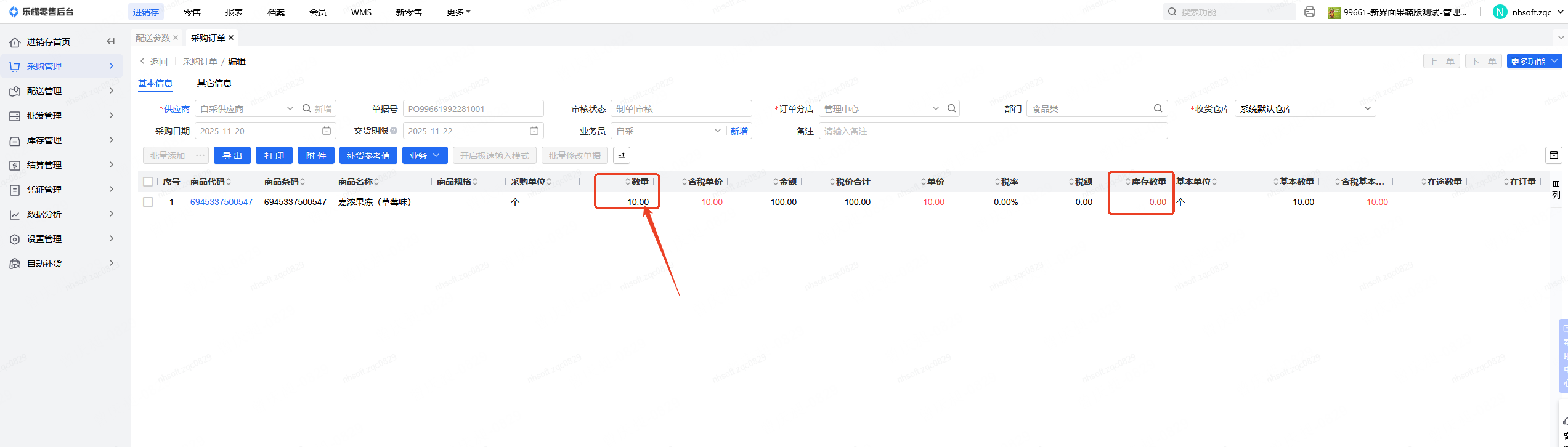1568x447 pixels.
Task: Click the 凭证管理 icon in sidebar
Action: 15,190
